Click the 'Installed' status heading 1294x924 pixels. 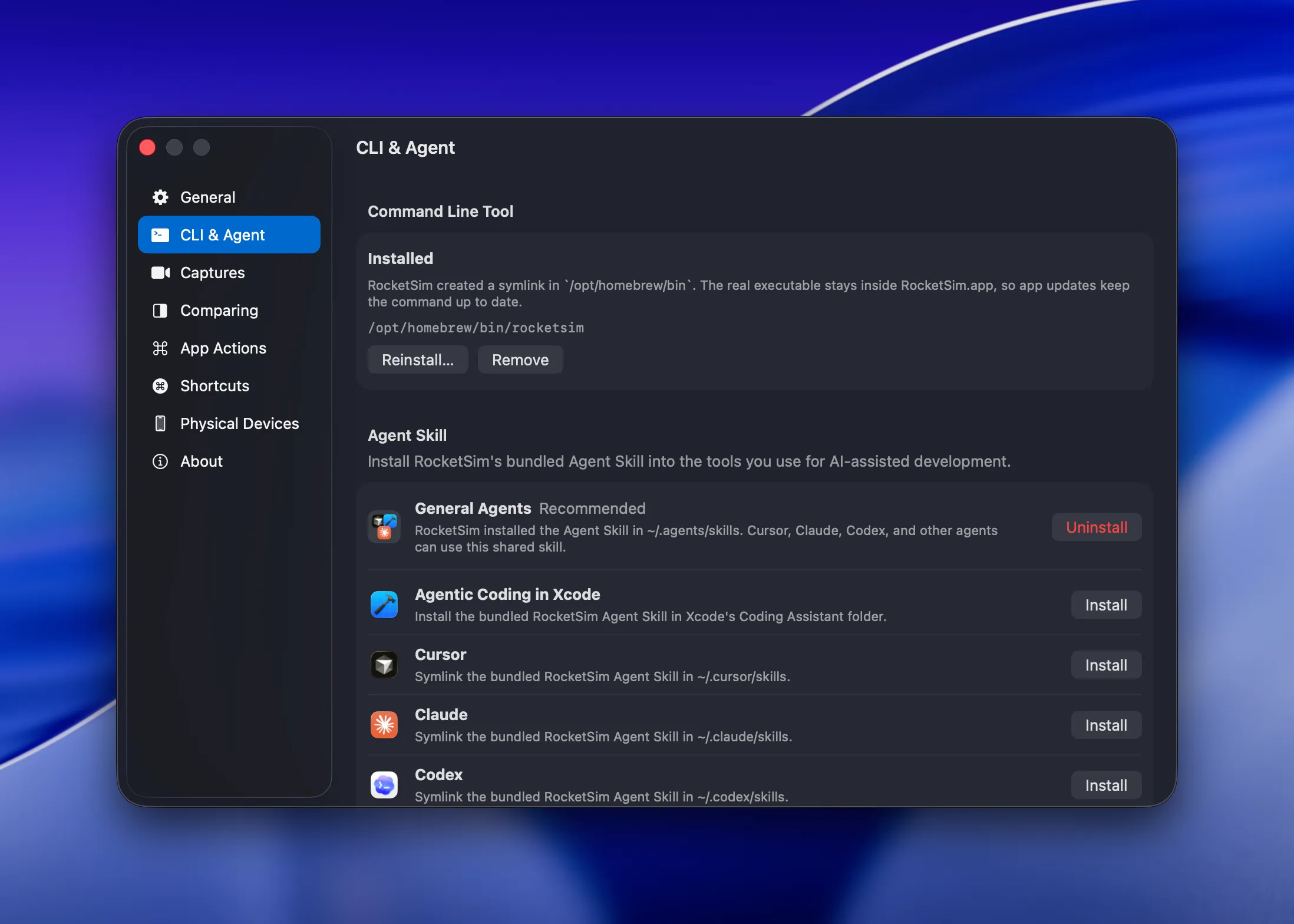pyautogui.click(x=400, y=258)
